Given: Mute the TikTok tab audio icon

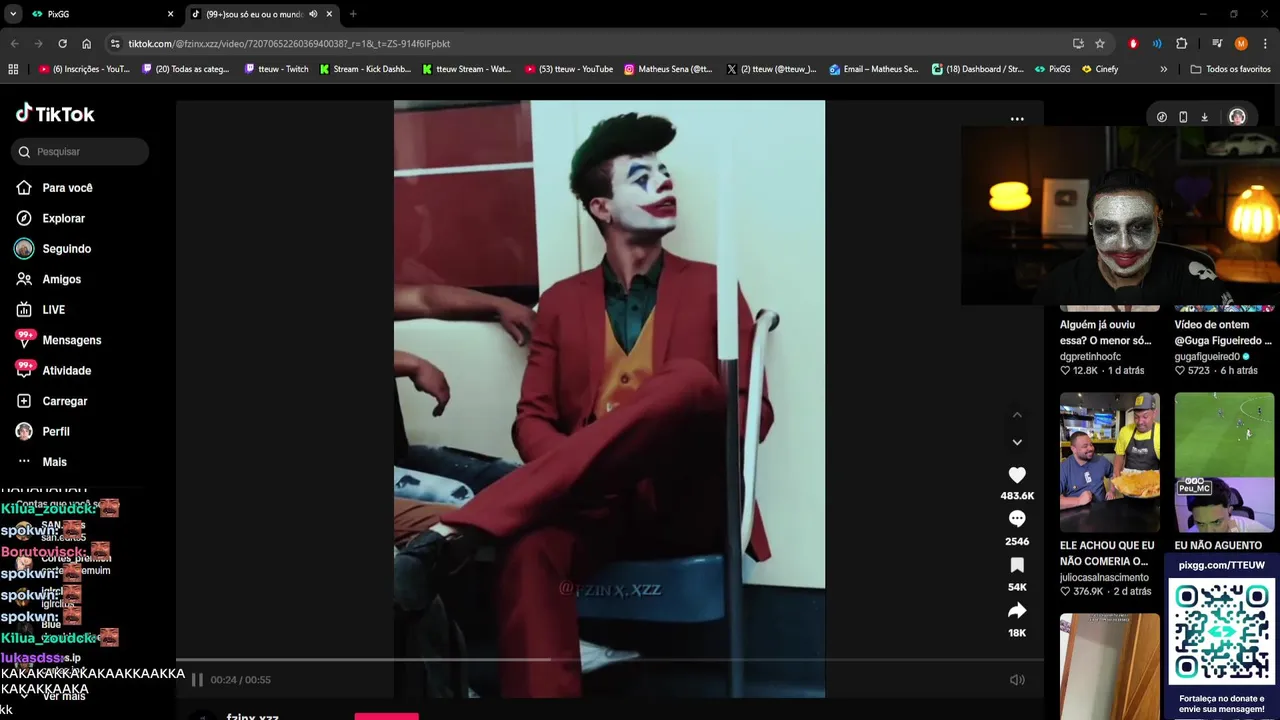Looking at the screenshot, I should click(313, 14).
